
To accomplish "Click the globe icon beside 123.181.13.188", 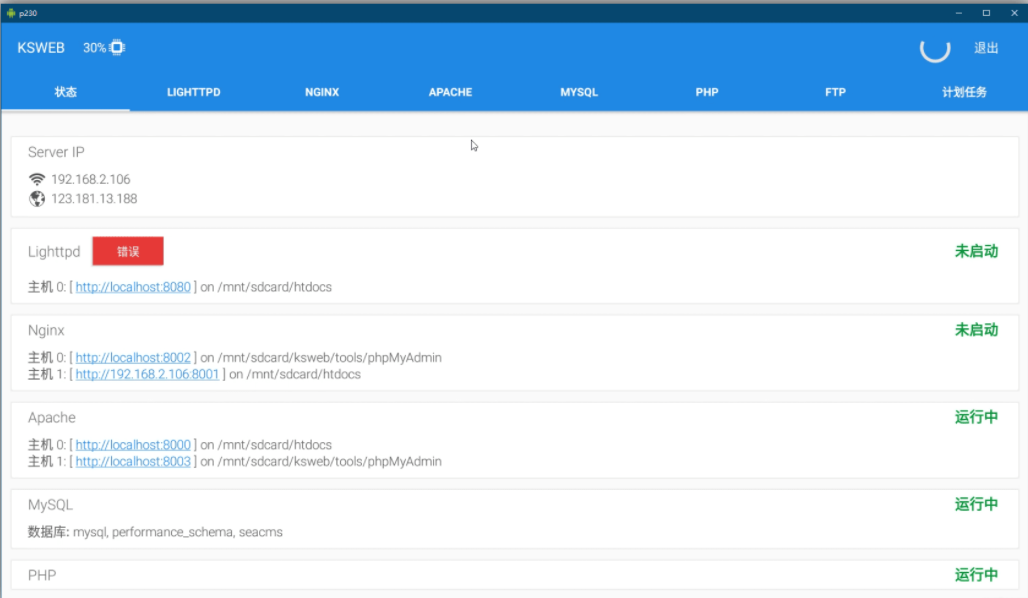I will click(37, 199).
